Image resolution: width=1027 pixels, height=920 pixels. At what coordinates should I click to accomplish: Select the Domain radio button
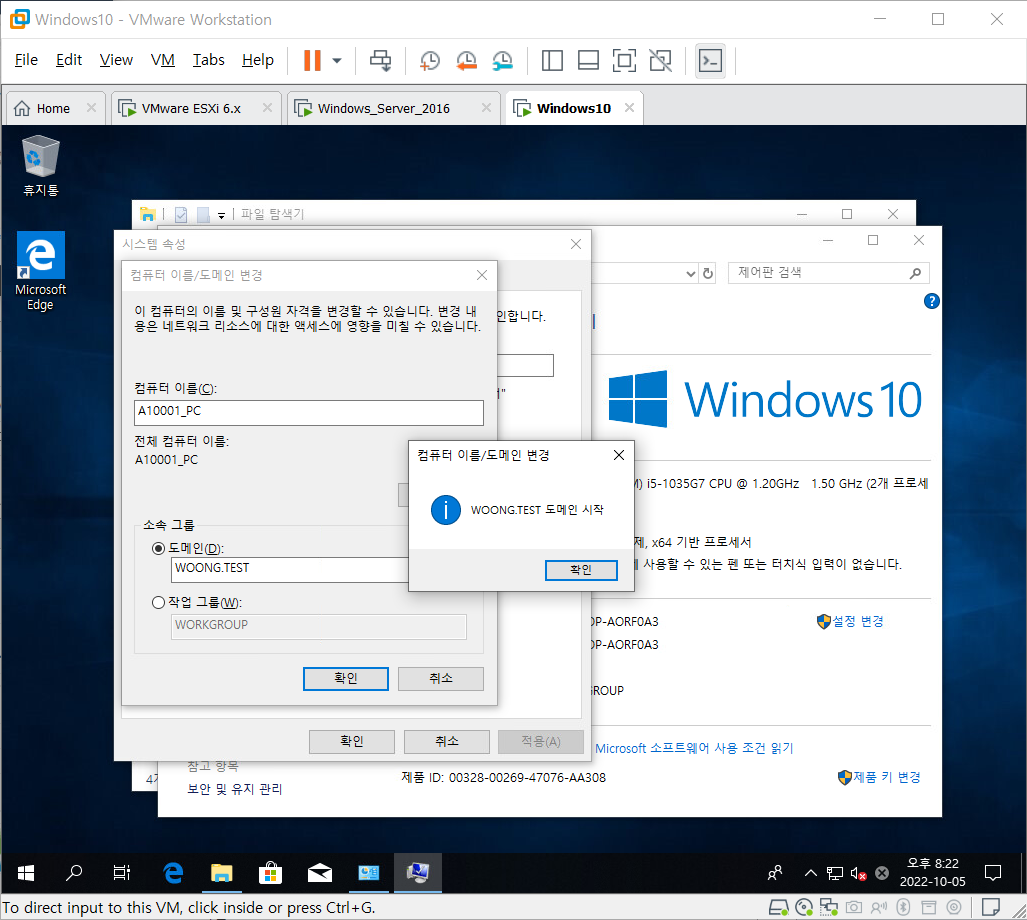point(158,548)
